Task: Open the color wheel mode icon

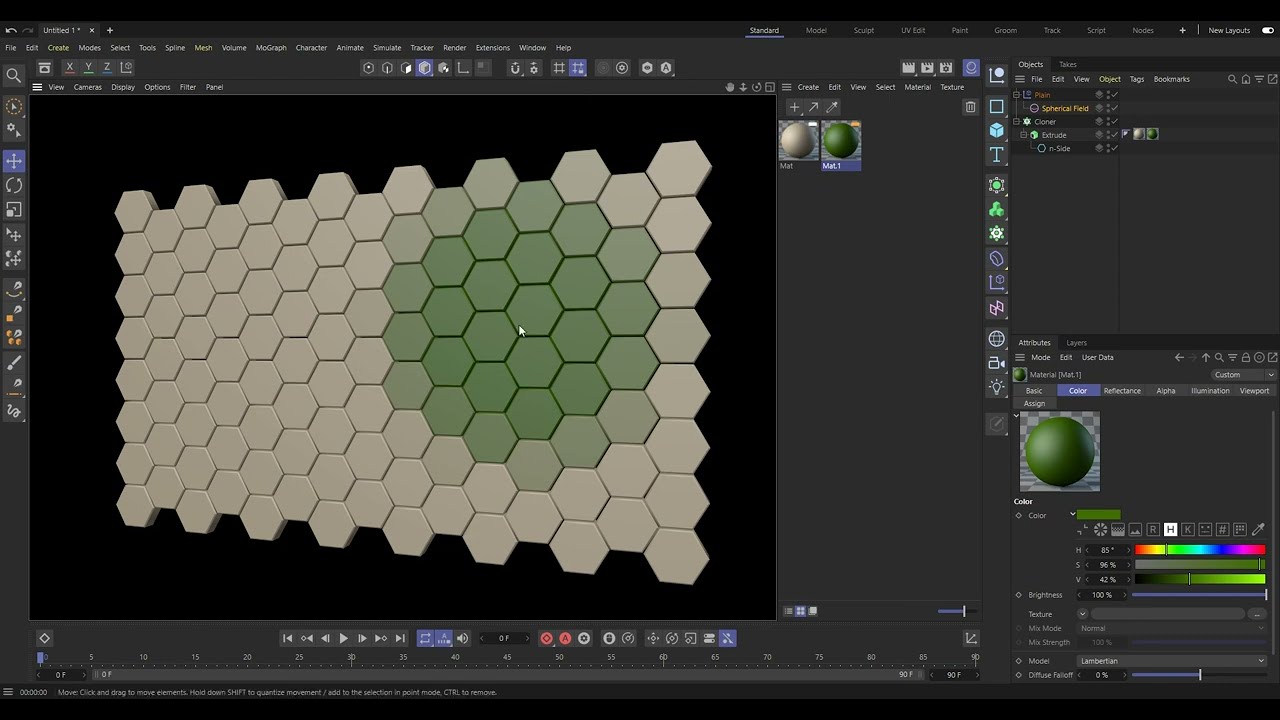Action: (1100, 529)
